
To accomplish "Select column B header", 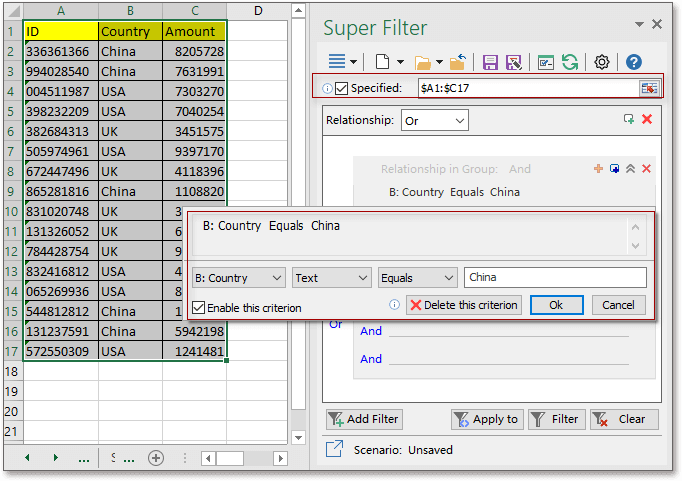I will pos(130,10).
